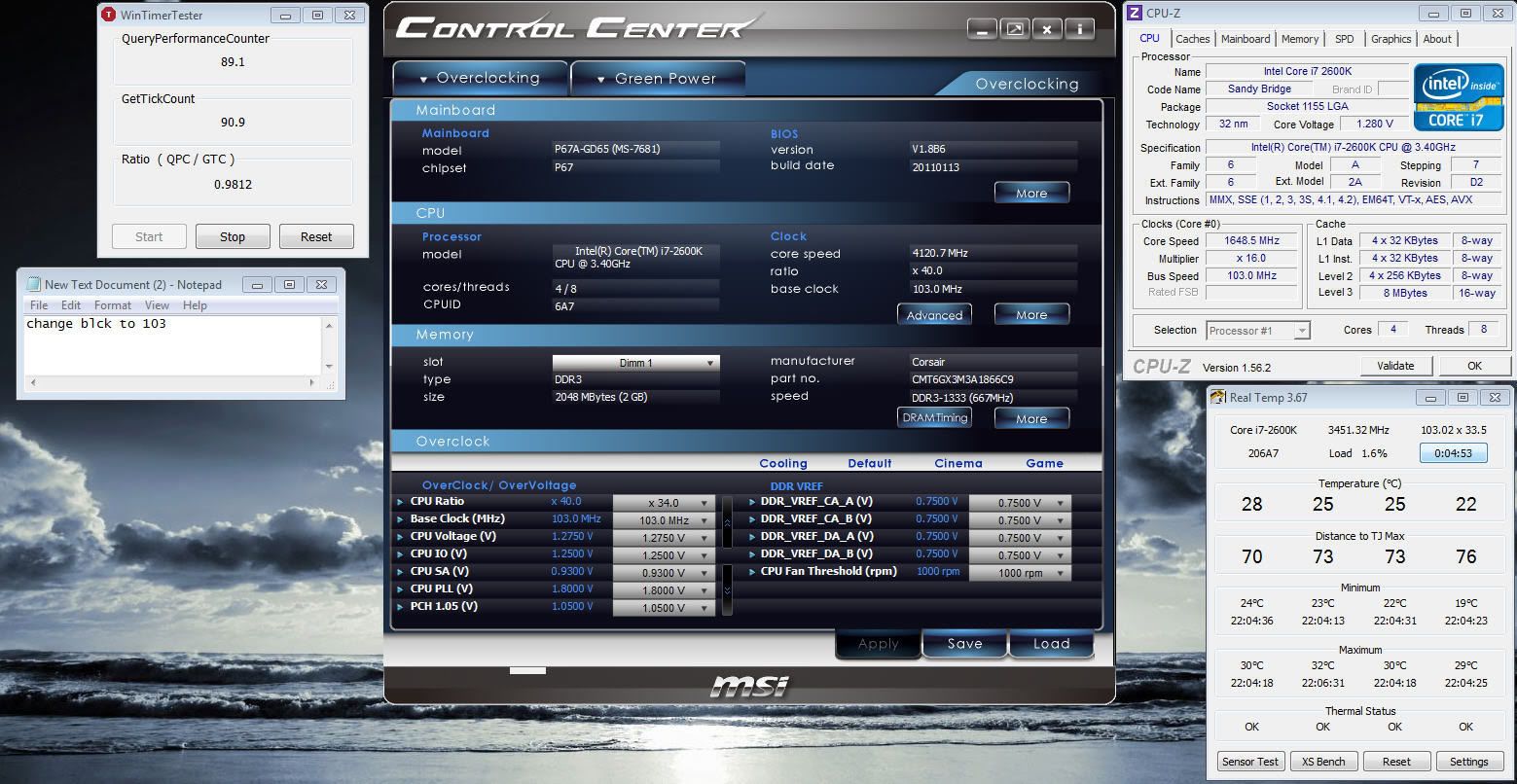The width and height of the screenshot is (1517, 784).
Task: Click the Core Speed 1648.5 MHz value in CPU-Z
Action: point(1252,241)
